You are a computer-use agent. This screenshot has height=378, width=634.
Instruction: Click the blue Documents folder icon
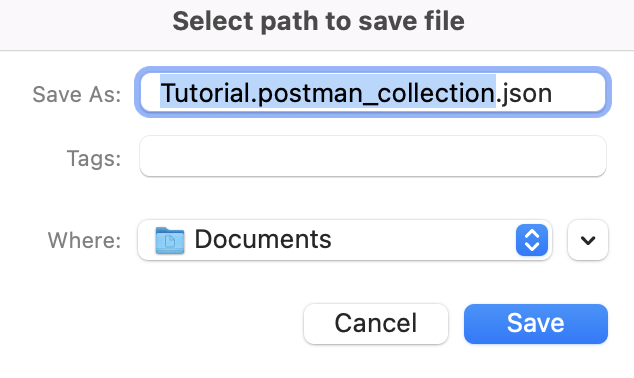click(x=170, y=241)
